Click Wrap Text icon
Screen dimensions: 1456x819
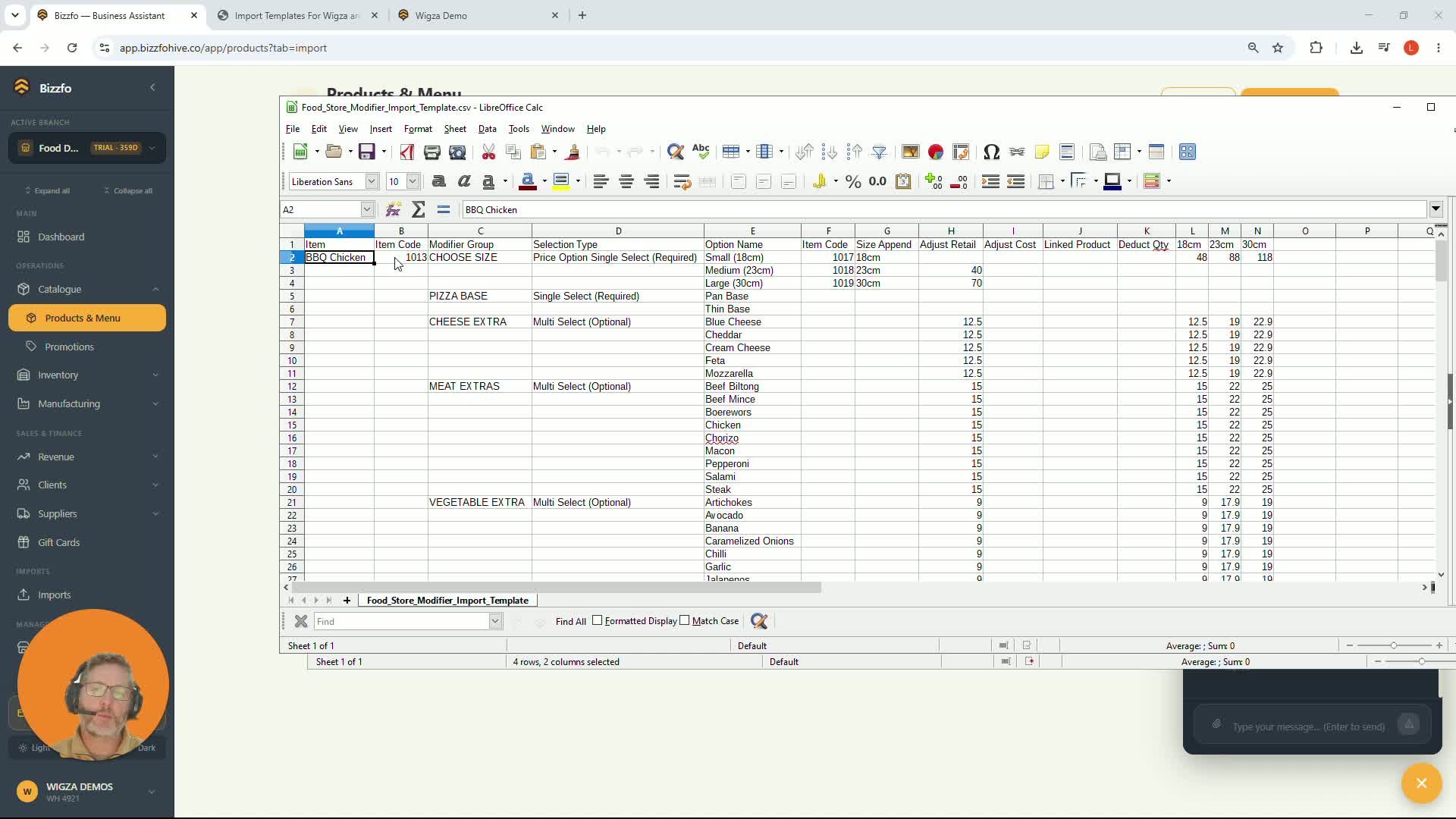click(682, 181)
